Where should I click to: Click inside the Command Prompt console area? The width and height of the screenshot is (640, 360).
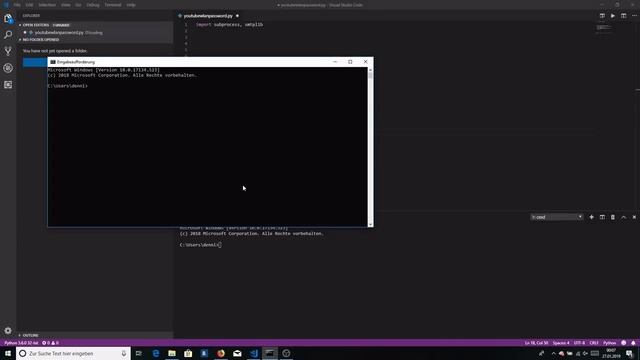(207, 147)
